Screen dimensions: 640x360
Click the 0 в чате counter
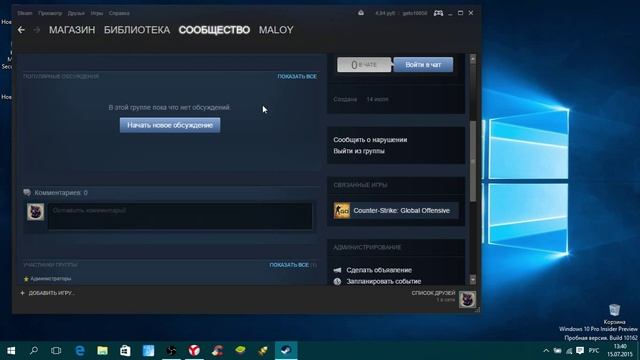pos(364,64)
